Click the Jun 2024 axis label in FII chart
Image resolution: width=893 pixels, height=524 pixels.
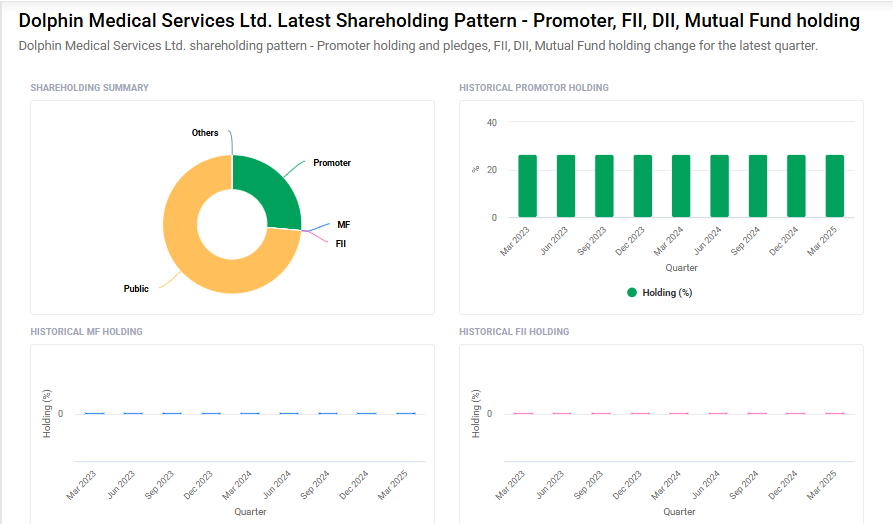(x=706, y=485)
